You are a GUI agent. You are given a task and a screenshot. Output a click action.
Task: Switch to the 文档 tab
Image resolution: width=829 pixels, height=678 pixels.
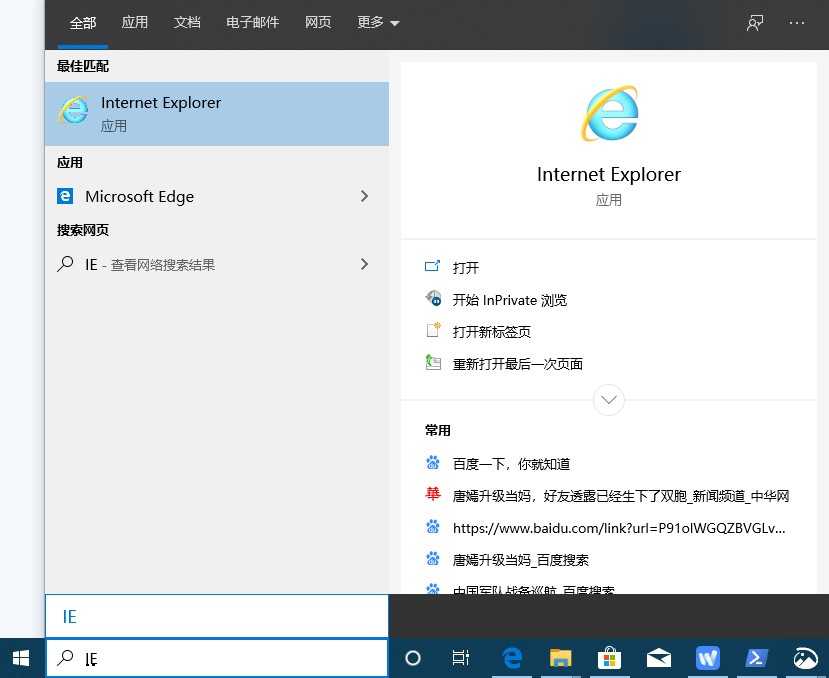(x=187, y=23)
